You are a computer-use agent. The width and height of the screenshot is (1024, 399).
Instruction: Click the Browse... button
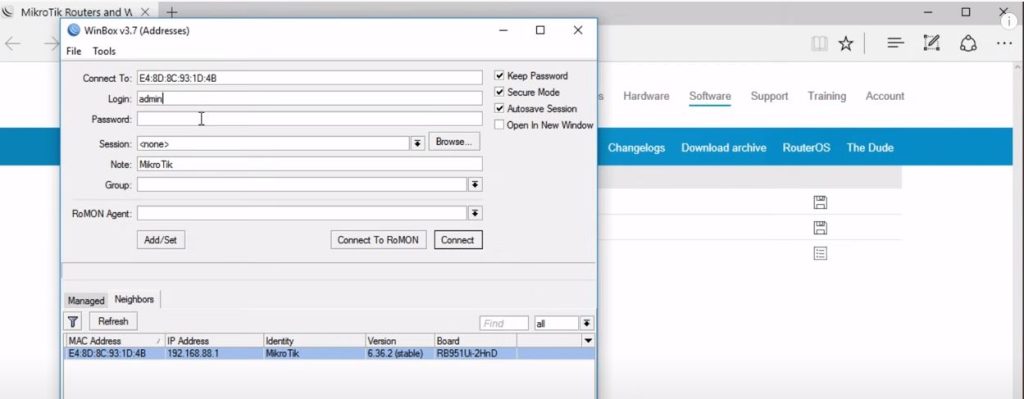point(454,142)
